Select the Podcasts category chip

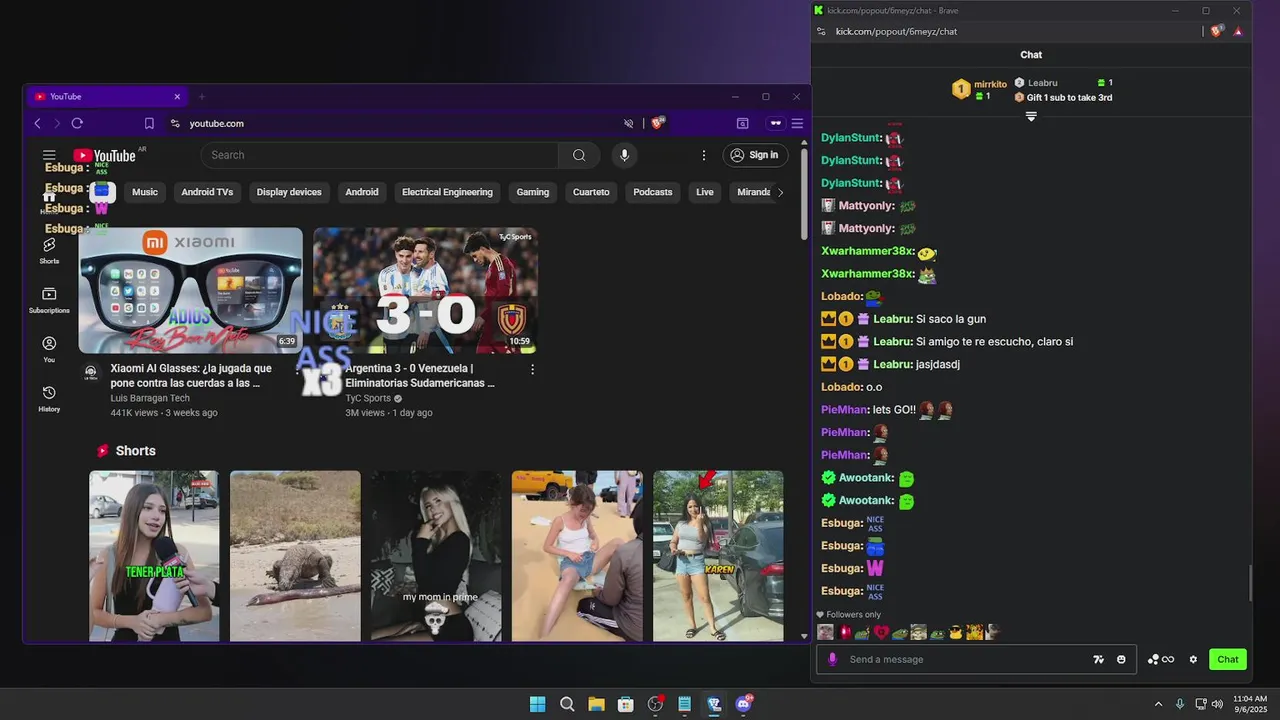pyautogui.click(x=653, y=192)
